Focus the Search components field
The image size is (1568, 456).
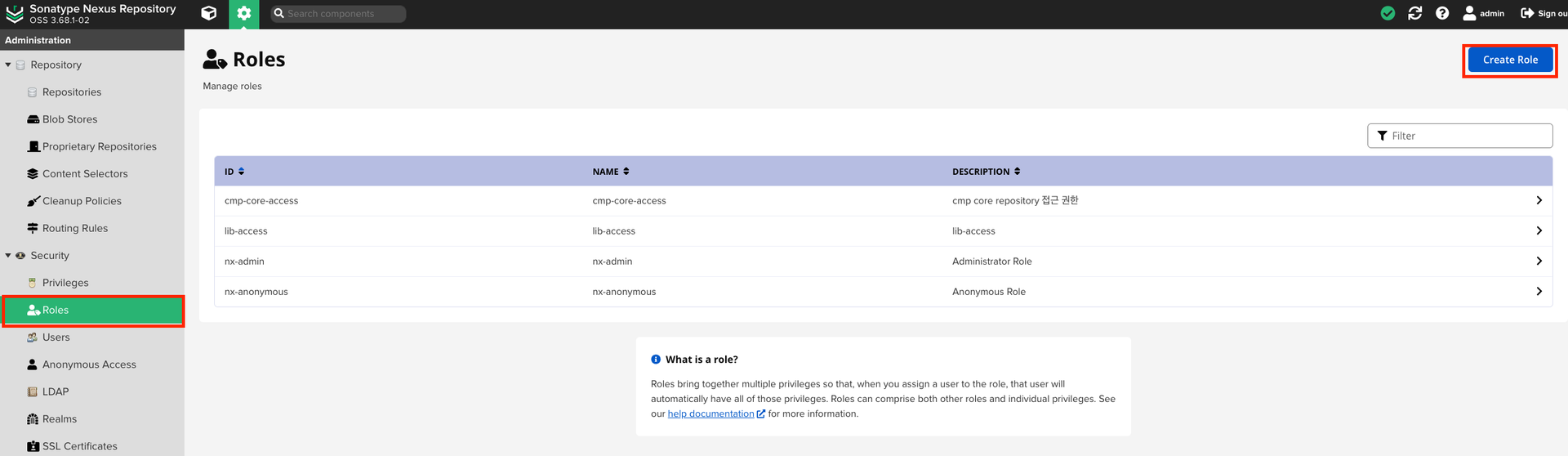pyautogui.click(x=338, y=14)
